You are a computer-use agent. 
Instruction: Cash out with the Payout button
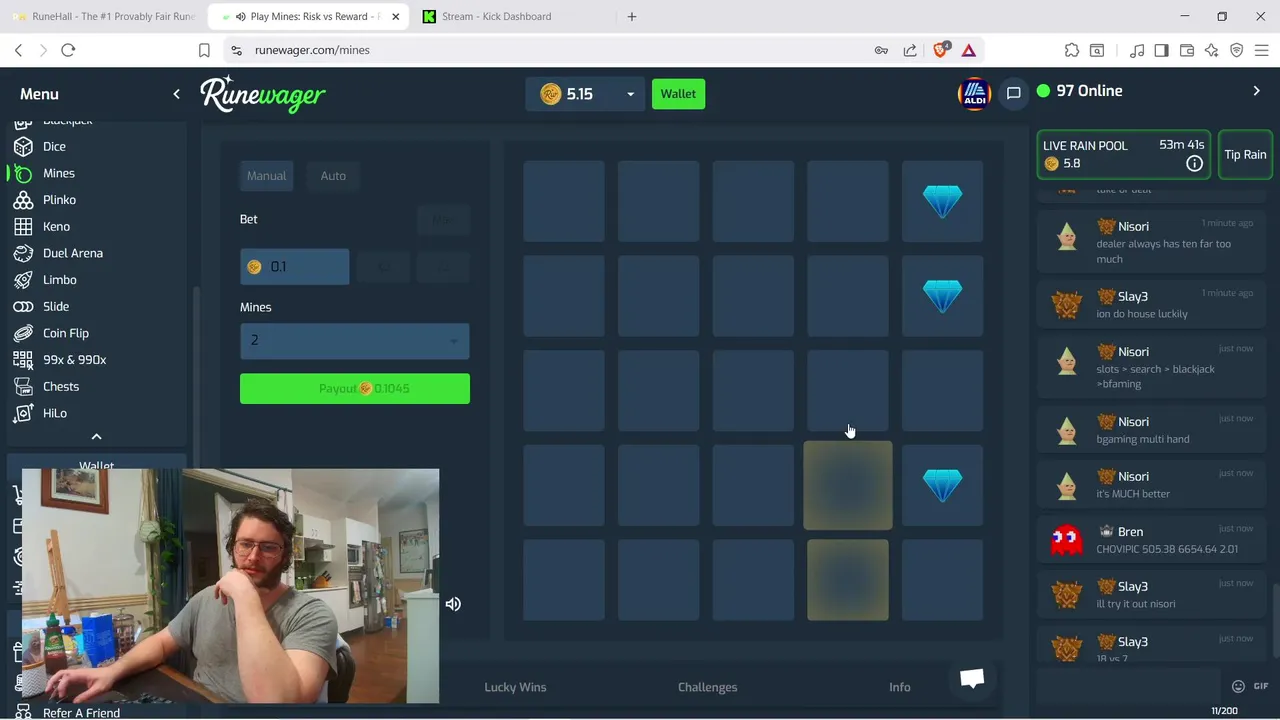point(355,389)
